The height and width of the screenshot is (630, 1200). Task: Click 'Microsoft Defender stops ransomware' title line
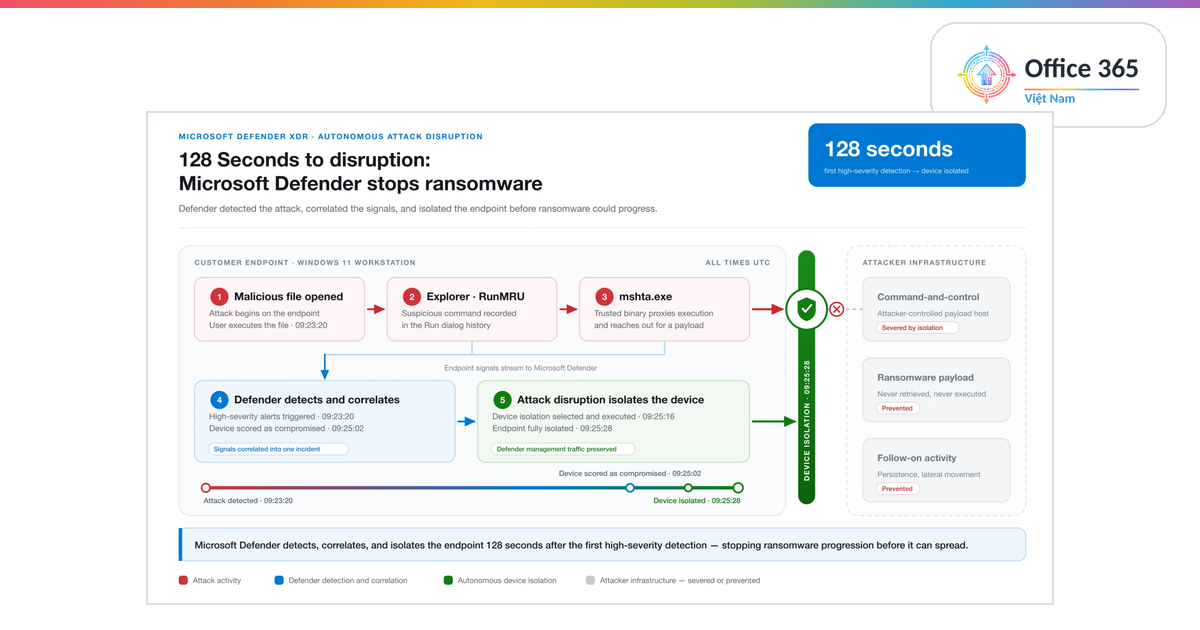point(360,184)
